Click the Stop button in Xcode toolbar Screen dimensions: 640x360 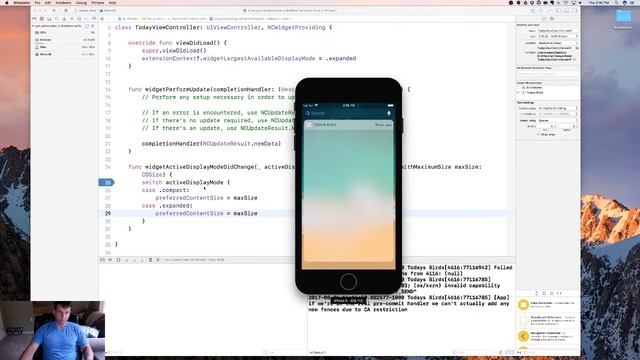[x=66, y=11]
